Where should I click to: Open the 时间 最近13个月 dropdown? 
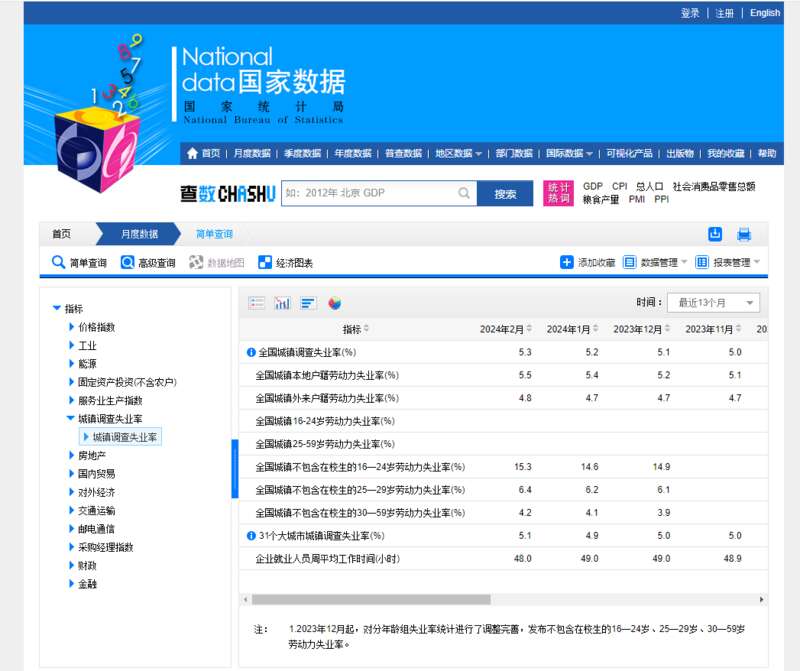coord(714,303)
